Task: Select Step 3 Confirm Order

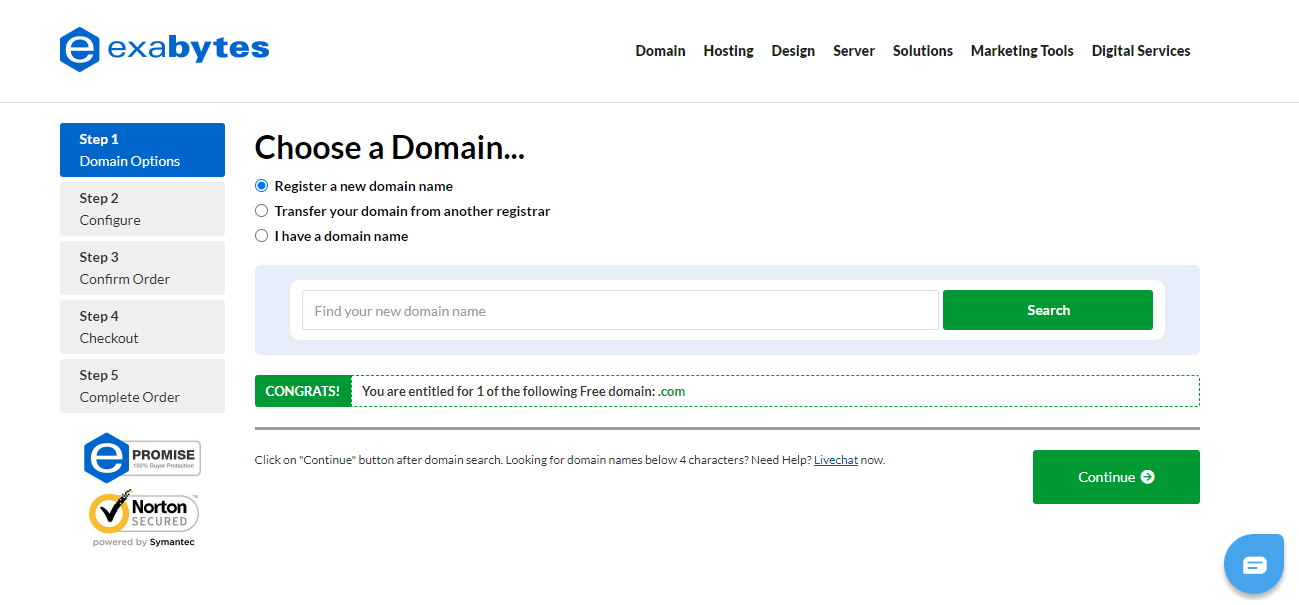Action: point(142,267)
